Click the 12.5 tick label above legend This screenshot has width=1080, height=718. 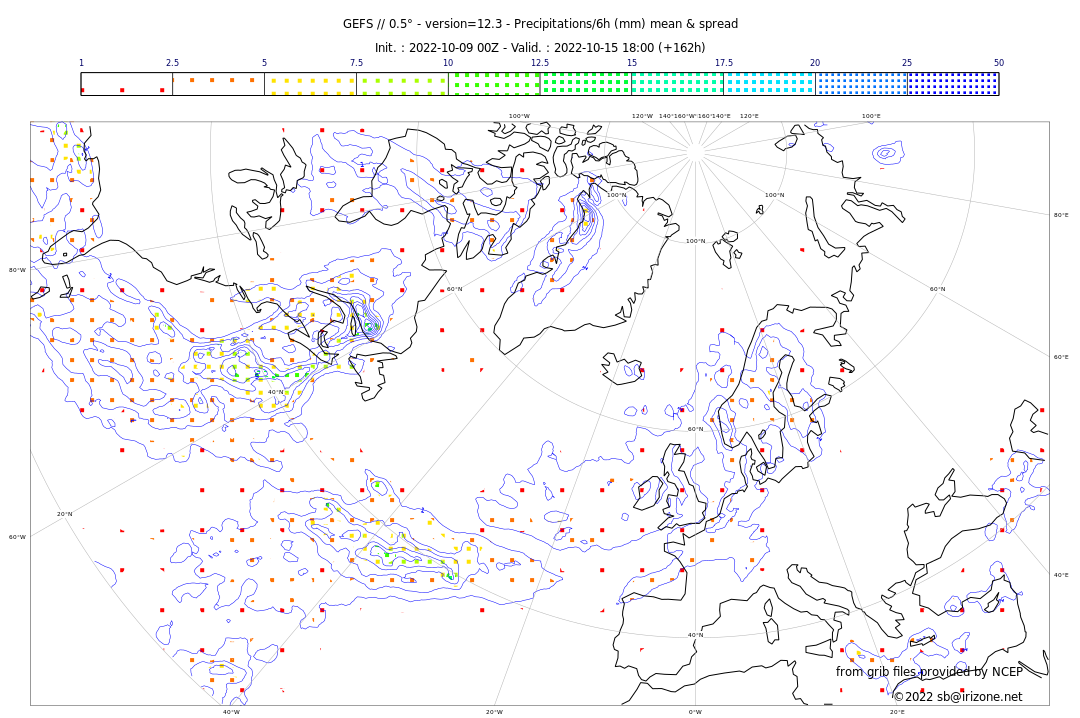pyautogui.click(x=539, y=63)
